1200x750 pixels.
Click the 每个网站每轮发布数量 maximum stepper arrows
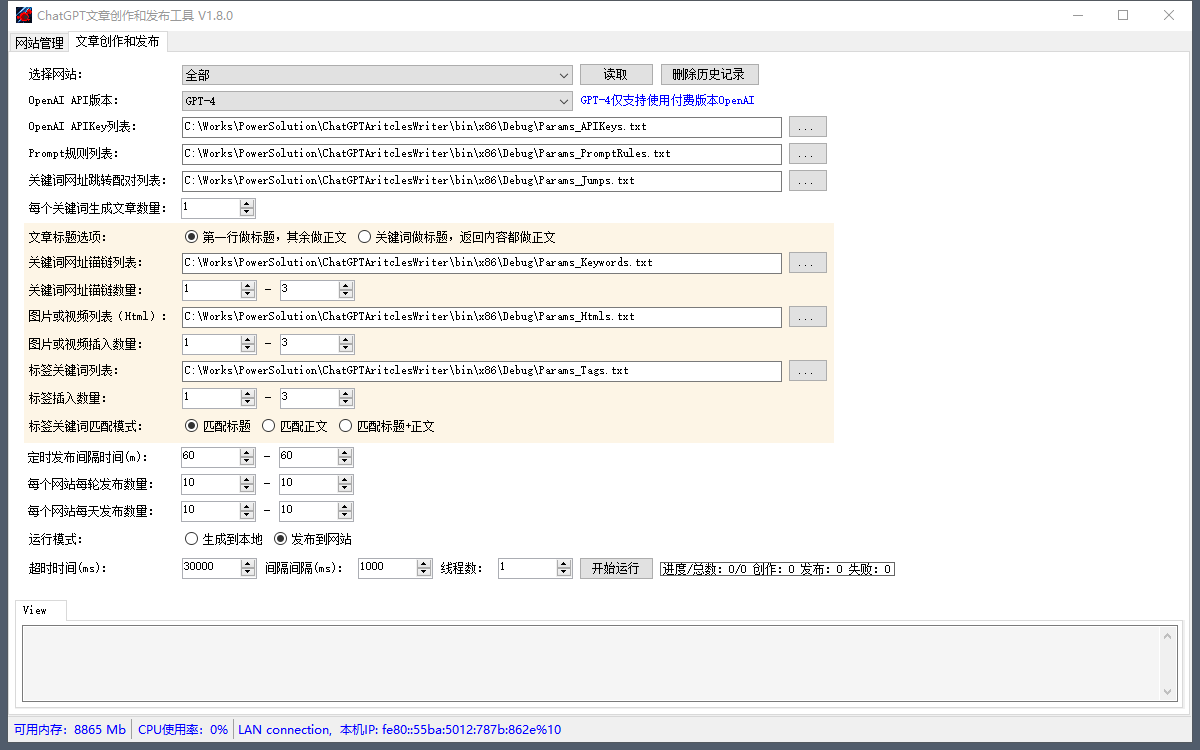pyautogui.click(x=345, y=484)
